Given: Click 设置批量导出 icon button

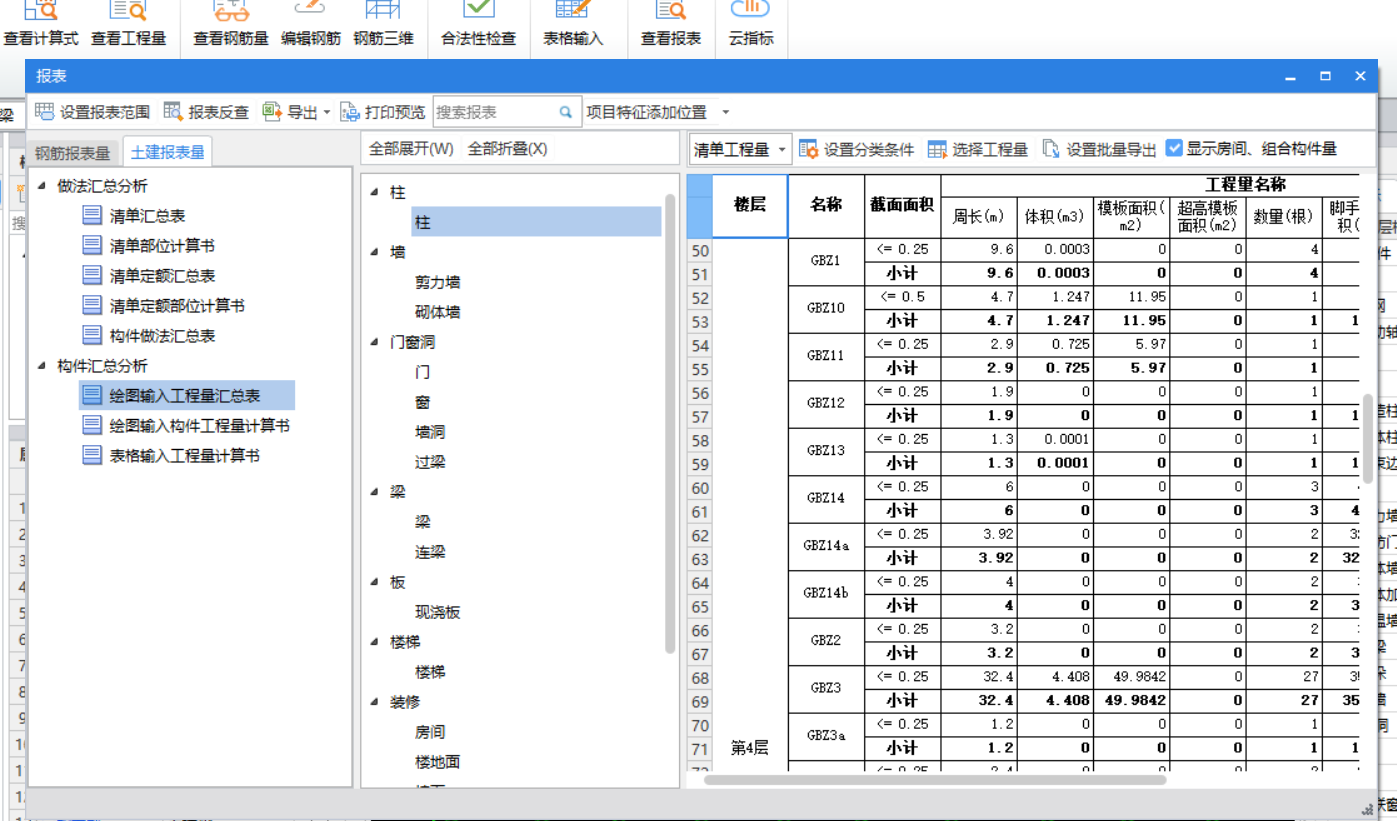Looking at the screenshot, I should click(1051, 149).
